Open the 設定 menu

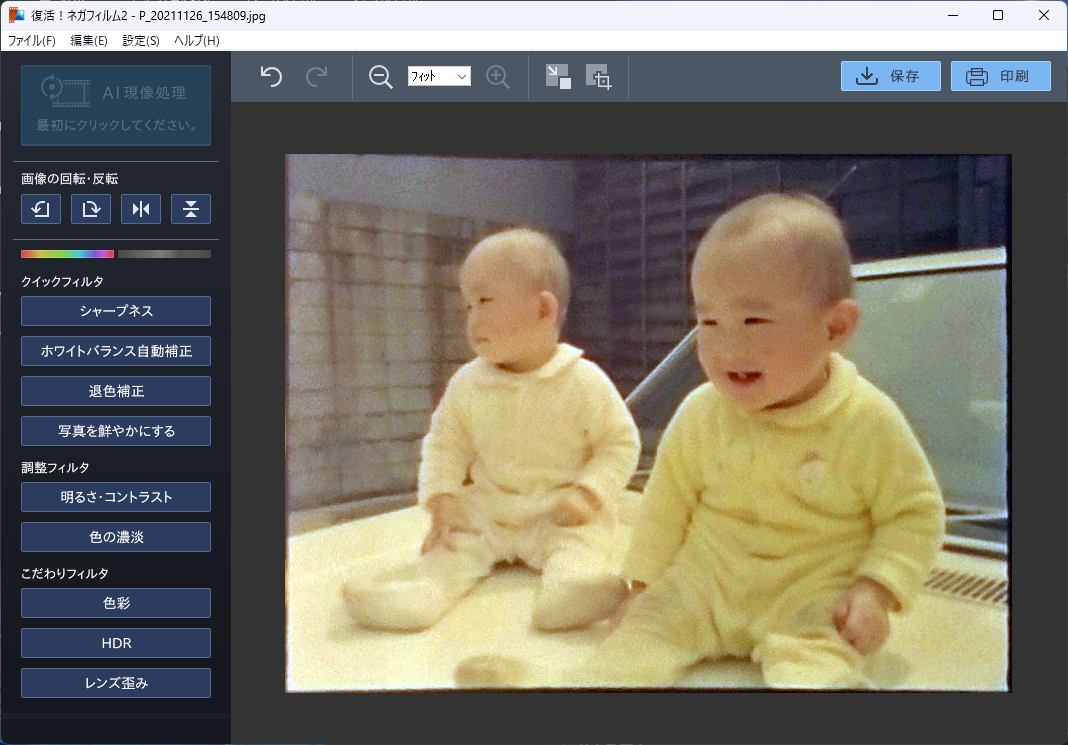pos(140,41)
